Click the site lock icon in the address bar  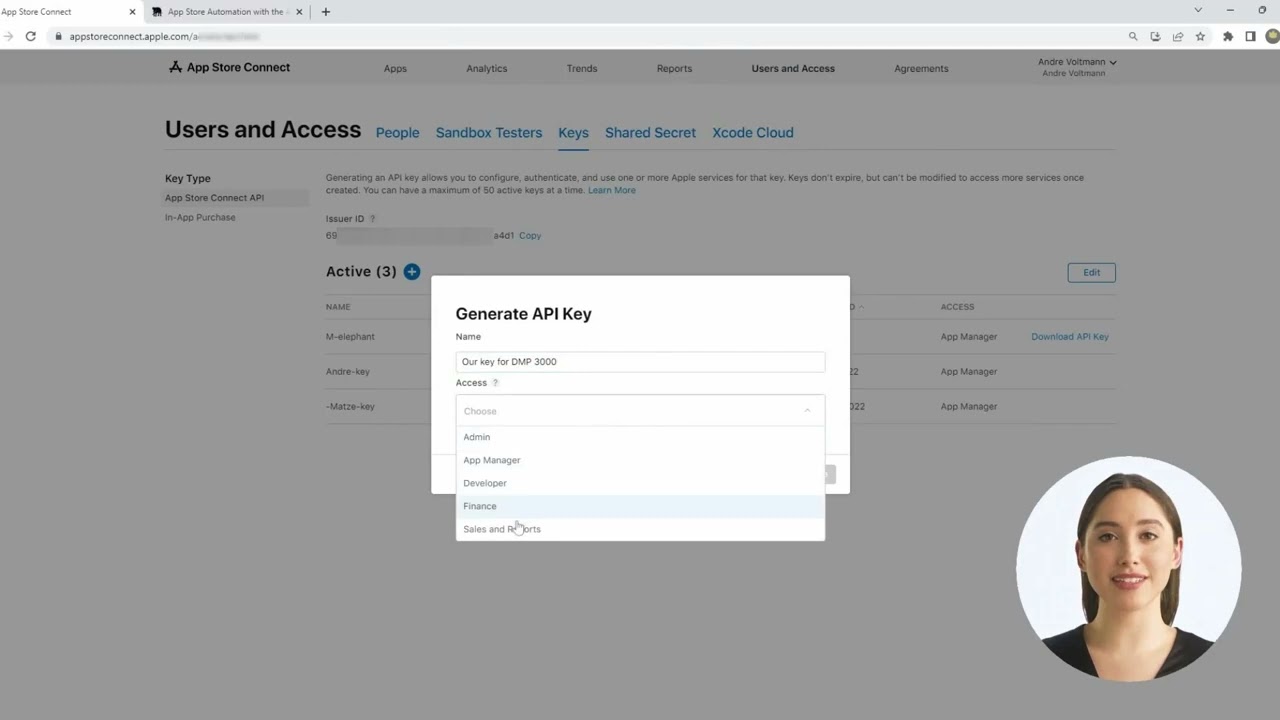(59, 36)
